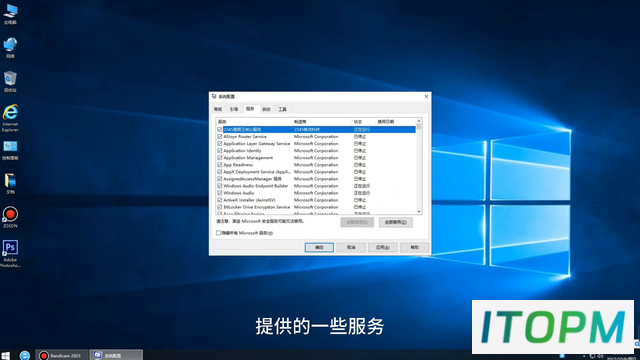Uncheck Application Layer Gateway Service
Viewport: 640px width, 360px height.
coord(220,144)
